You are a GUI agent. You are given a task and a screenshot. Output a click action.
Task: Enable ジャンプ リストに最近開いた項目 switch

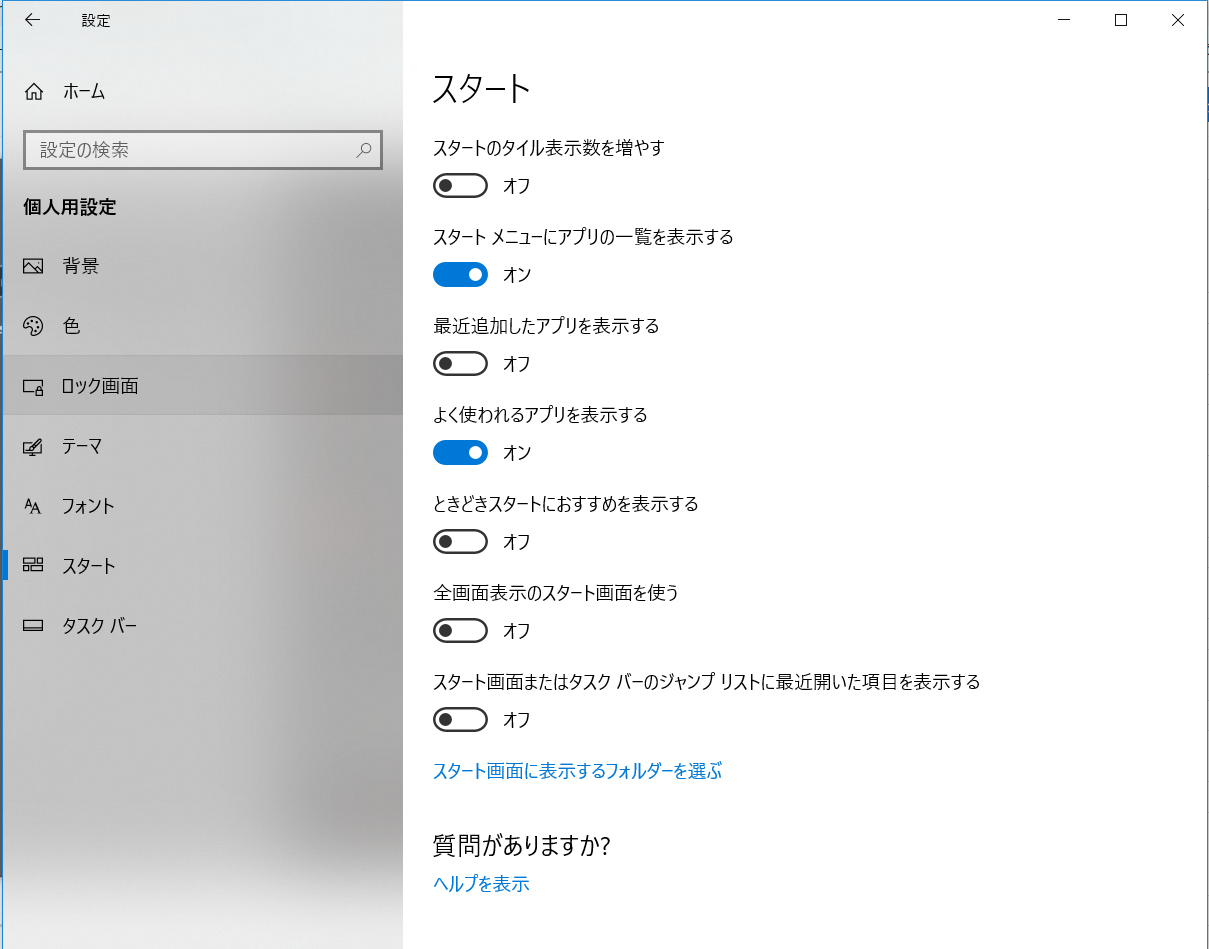click(x=460, y=719)
